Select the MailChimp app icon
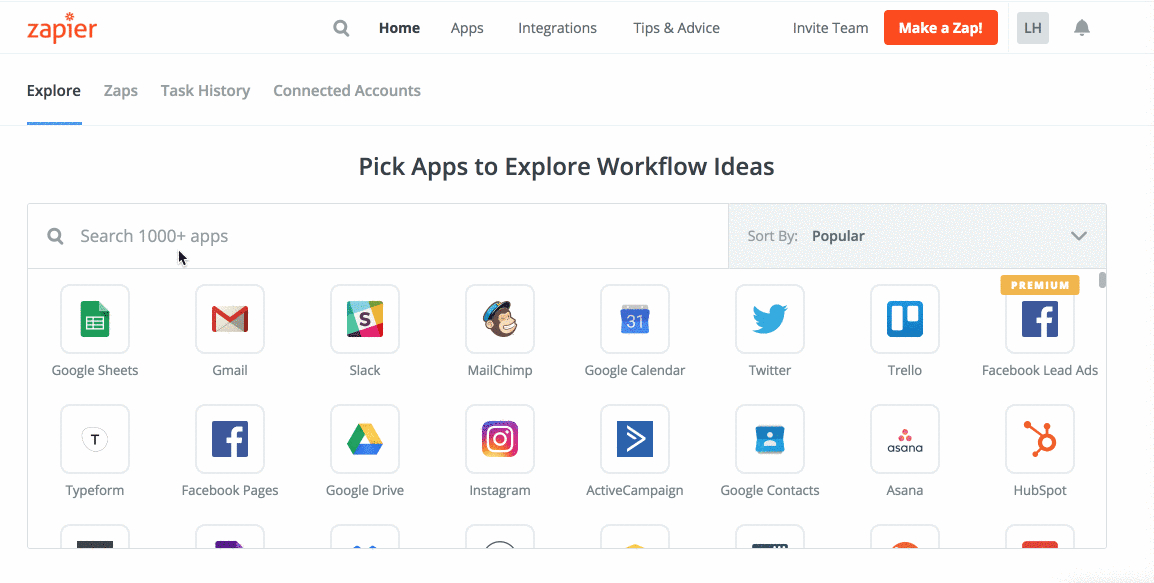 click(500, 319)
